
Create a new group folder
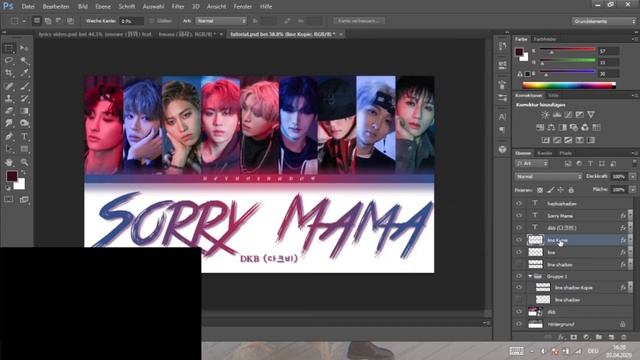pyautogui.click(x=598, y=337)
